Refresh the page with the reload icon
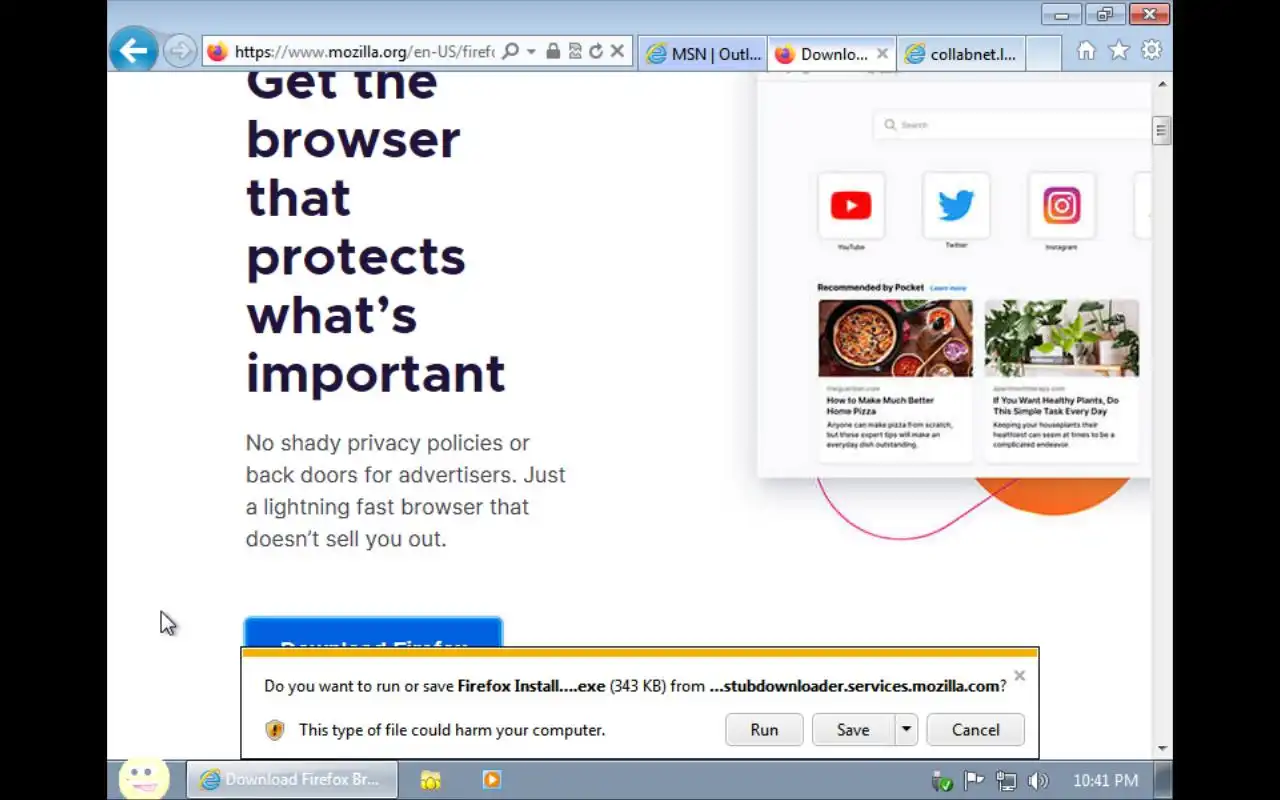The image size is (1280, 800). point(596,52)
